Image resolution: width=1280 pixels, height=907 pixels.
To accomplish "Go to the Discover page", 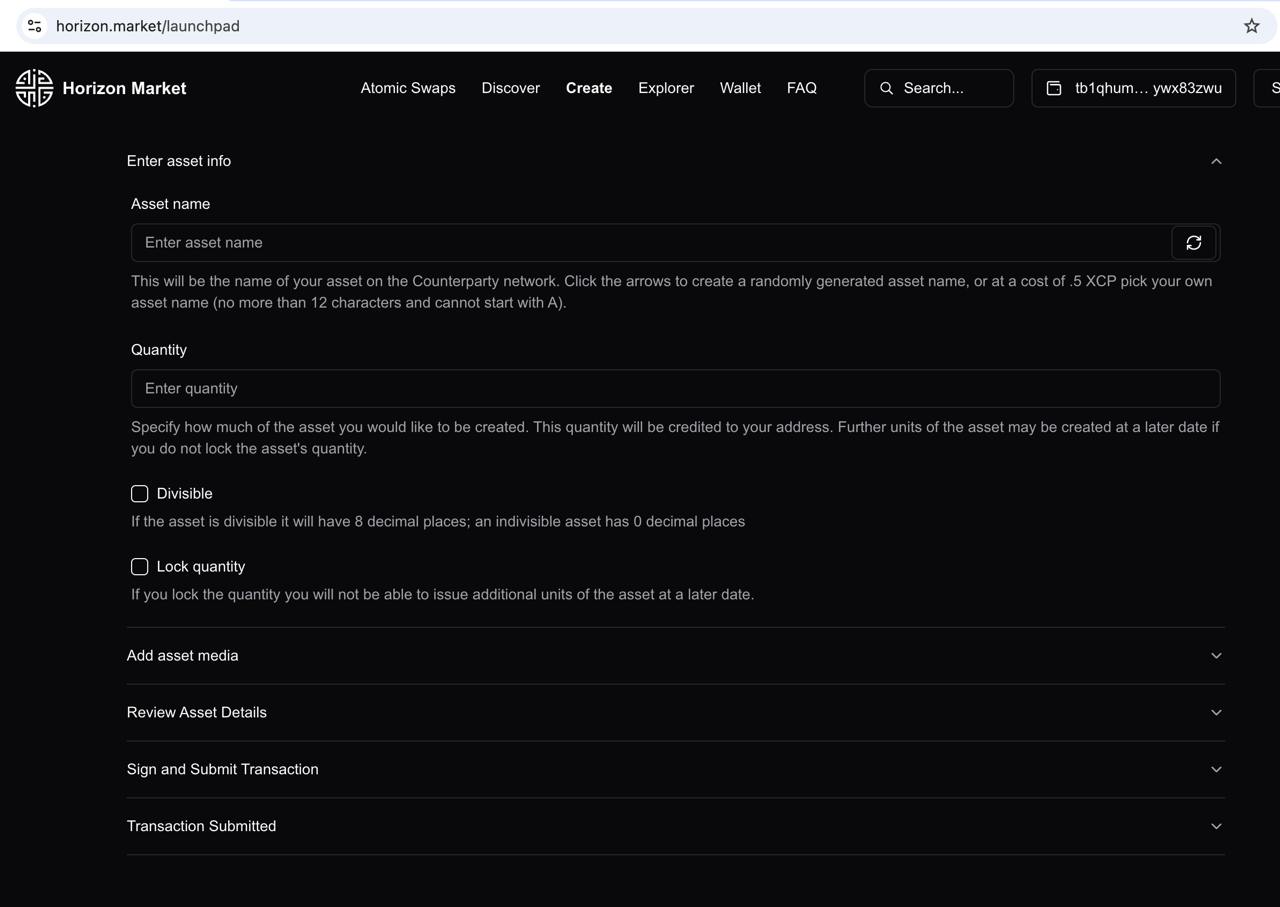I will (x=510, y=88).
